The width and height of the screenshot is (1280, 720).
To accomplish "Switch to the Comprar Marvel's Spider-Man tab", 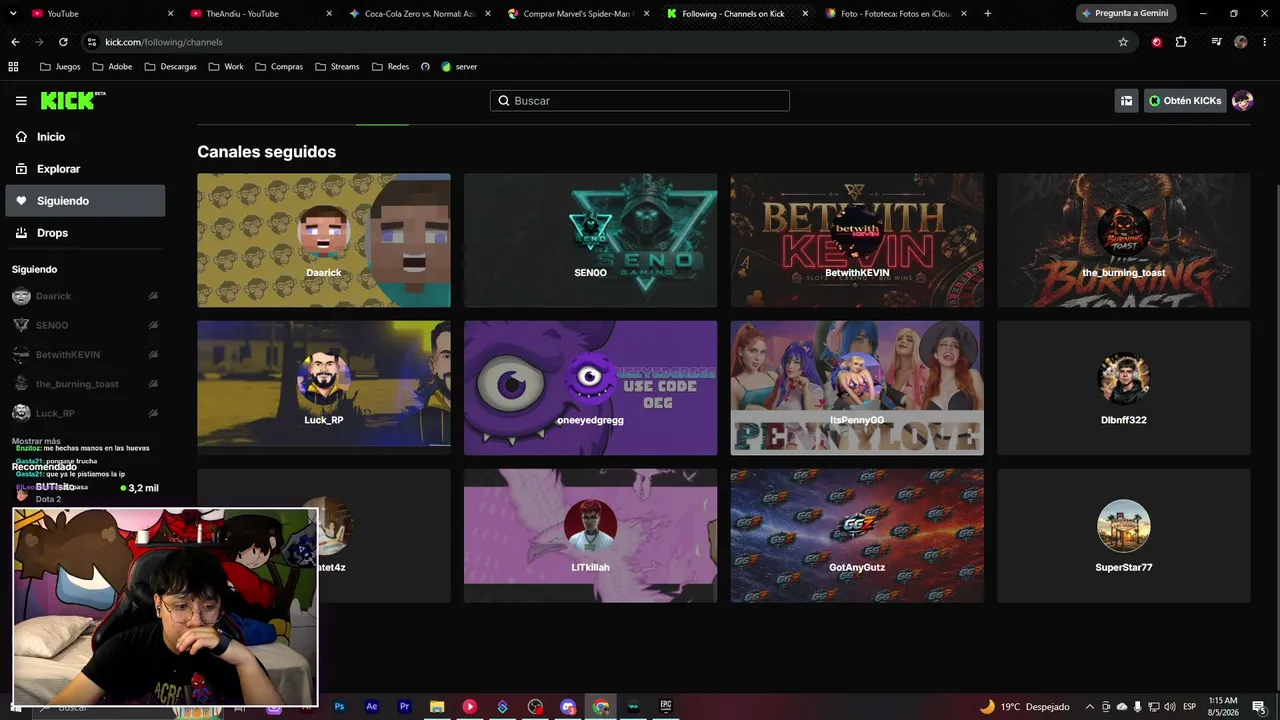I will [578, 14].
